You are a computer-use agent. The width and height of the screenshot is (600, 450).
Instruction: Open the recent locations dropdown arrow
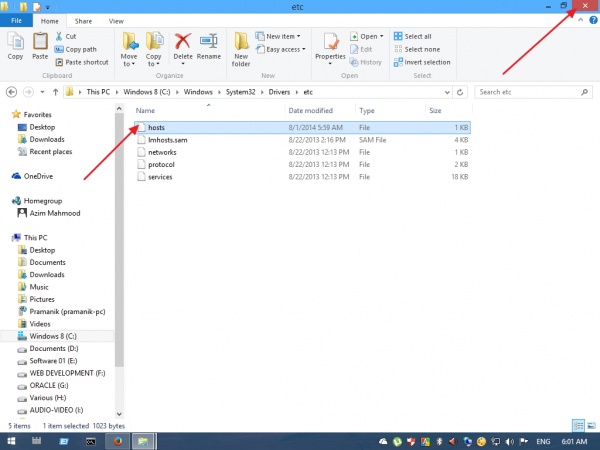pyautogui.click(x=42, y=92)
